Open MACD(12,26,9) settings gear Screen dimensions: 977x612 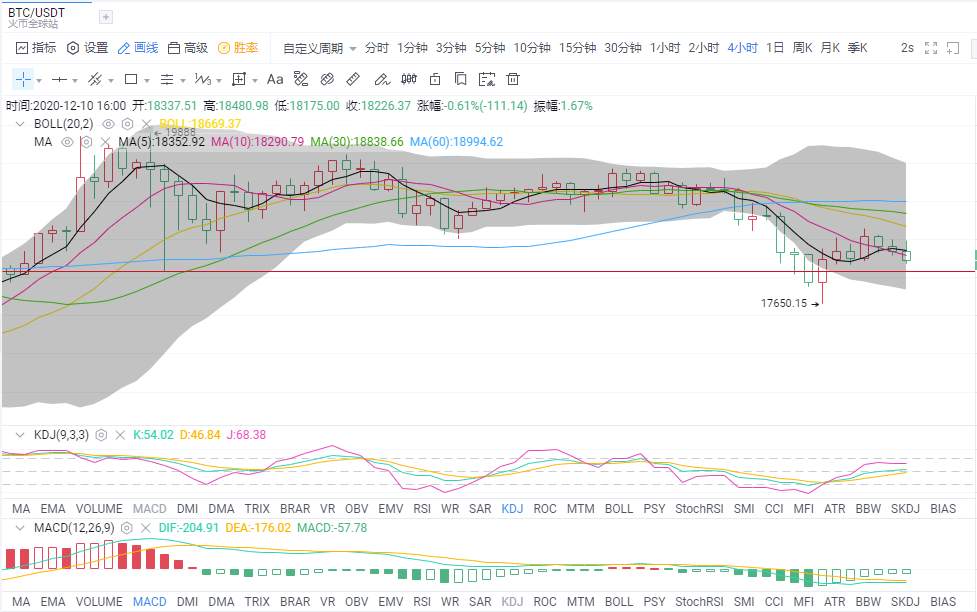126,528
